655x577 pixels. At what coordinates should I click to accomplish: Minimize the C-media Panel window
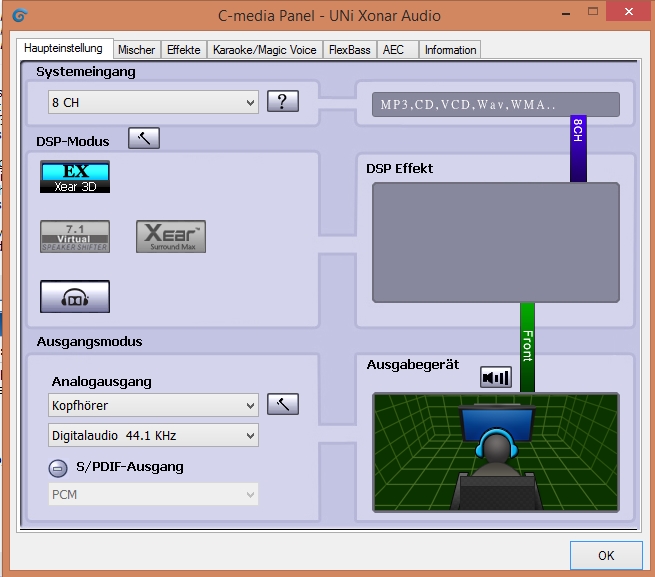[566, 13]
